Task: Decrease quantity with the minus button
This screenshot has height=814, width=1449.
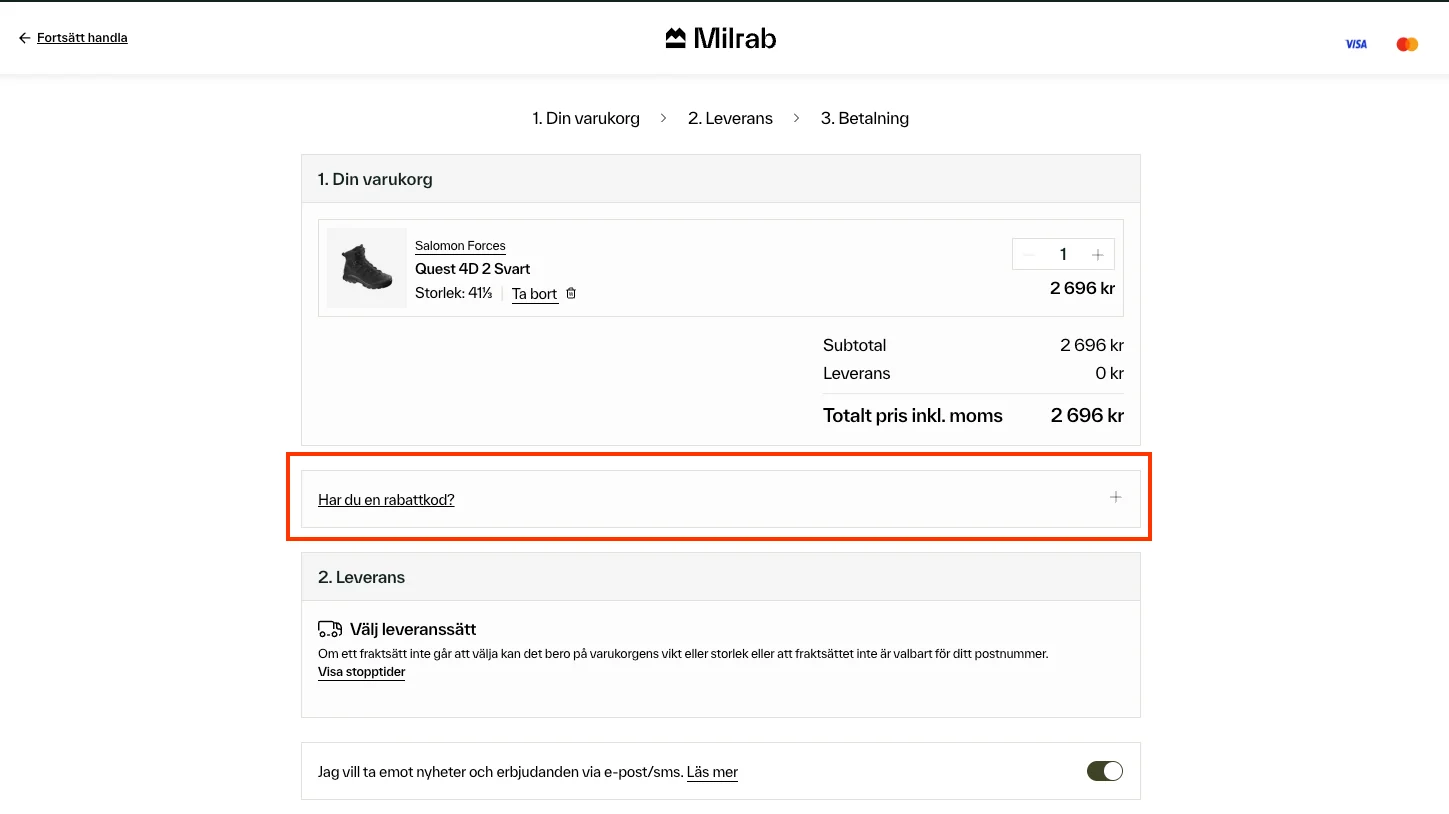Action: click(x=1028, y=255)
